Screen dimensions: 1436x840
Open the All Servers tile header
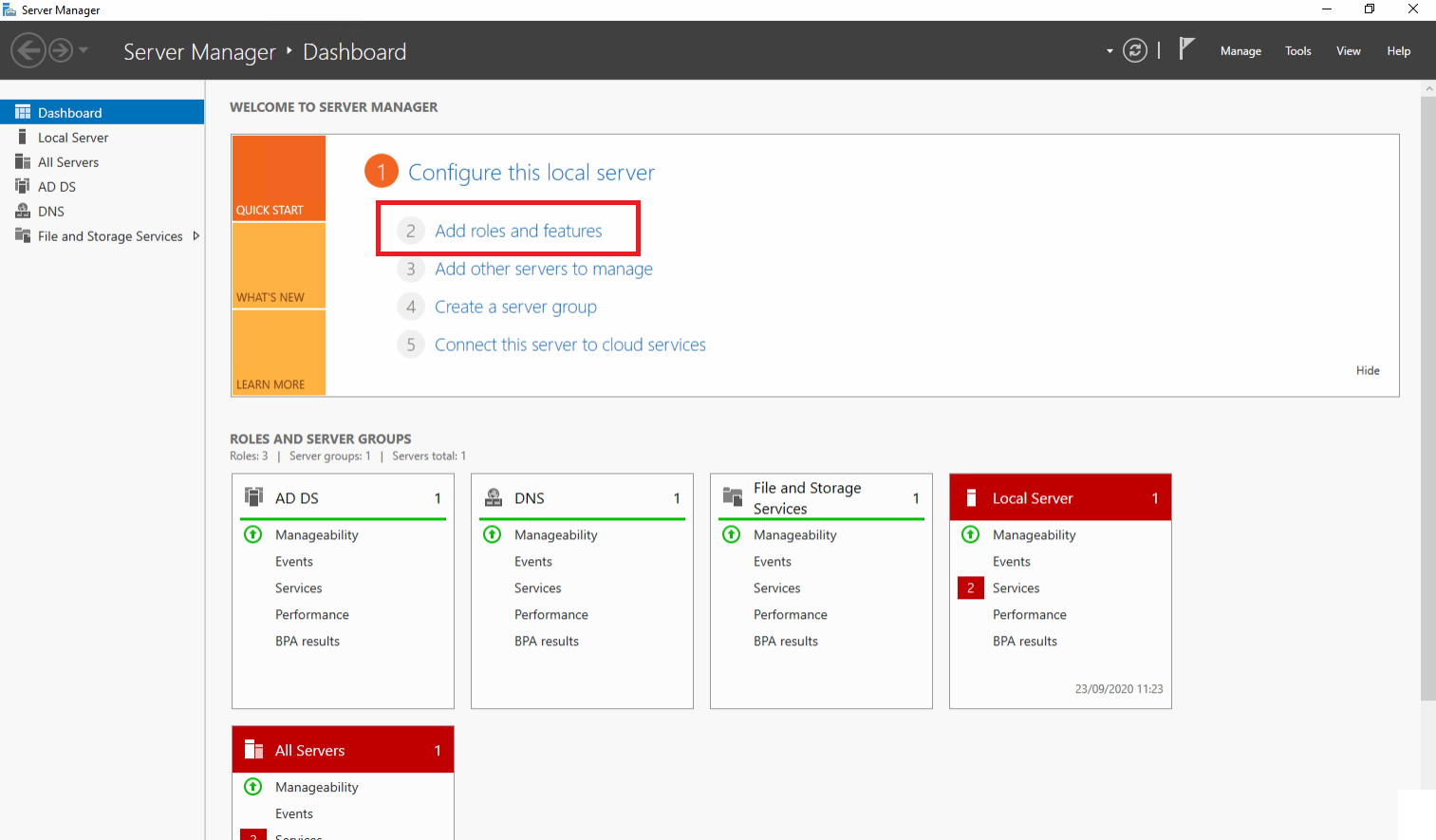tap(343, 750)
